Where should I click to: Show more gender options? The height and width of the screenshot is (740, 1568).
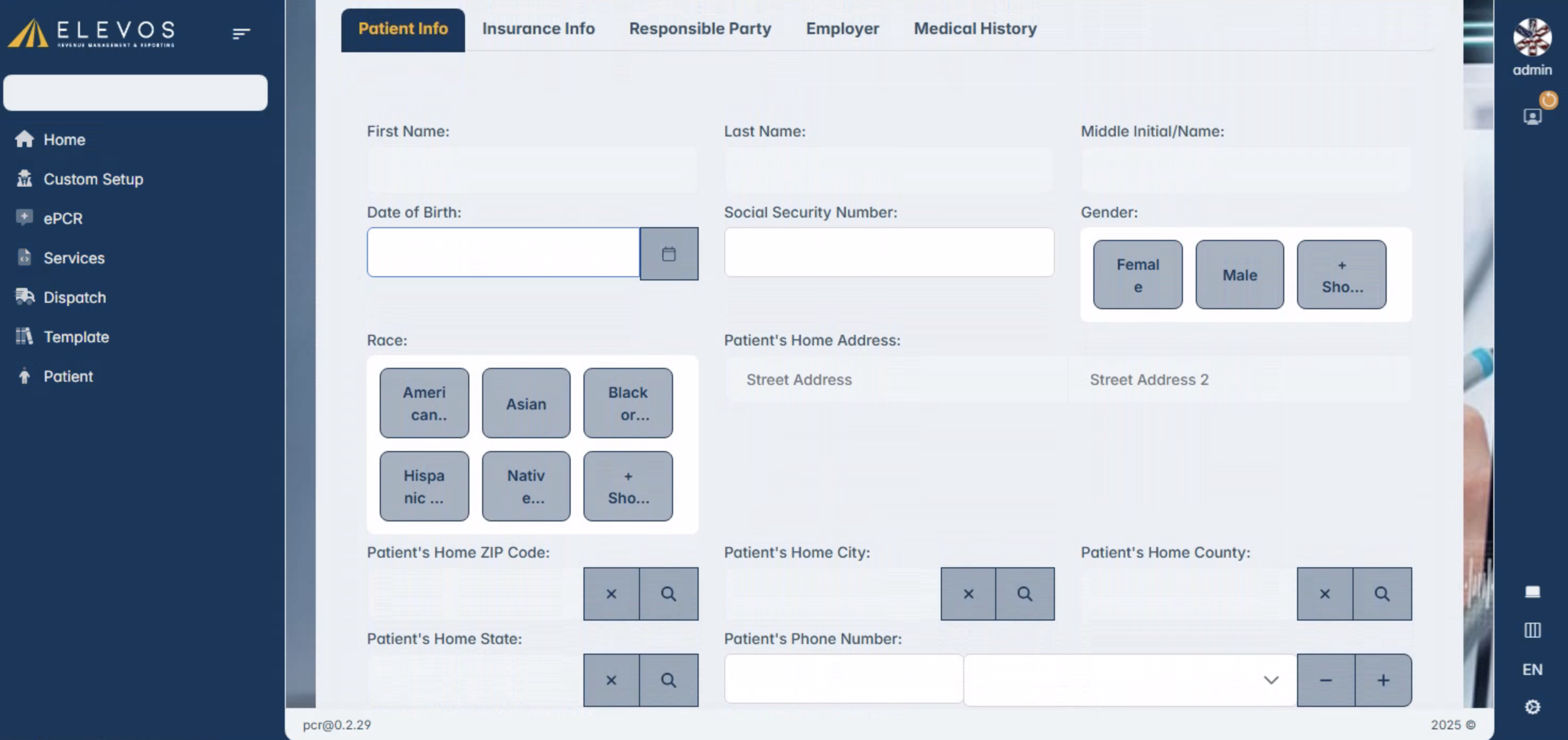1341,275
